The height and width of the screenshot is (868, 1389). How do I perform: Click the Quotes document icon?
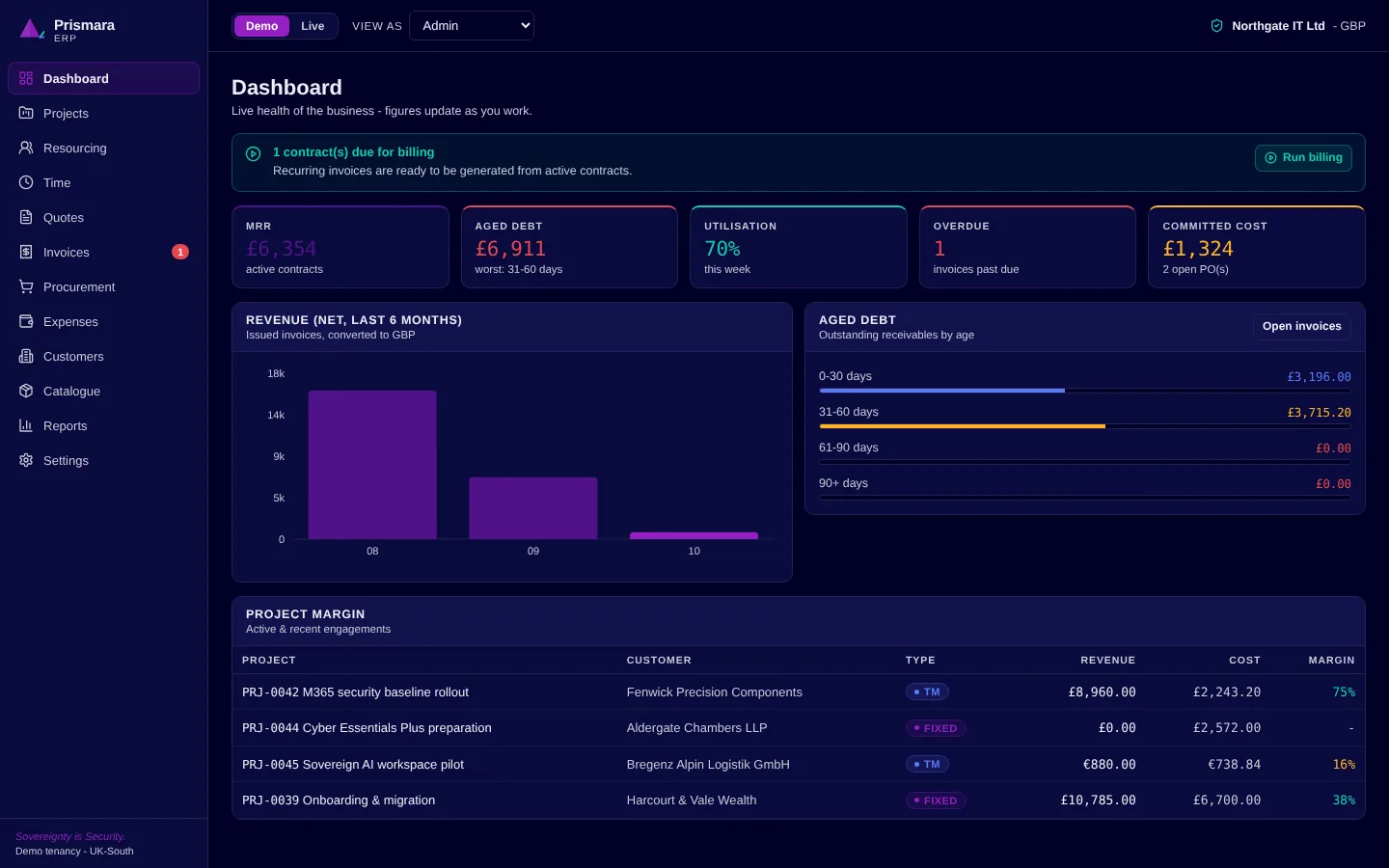(26, 217)
